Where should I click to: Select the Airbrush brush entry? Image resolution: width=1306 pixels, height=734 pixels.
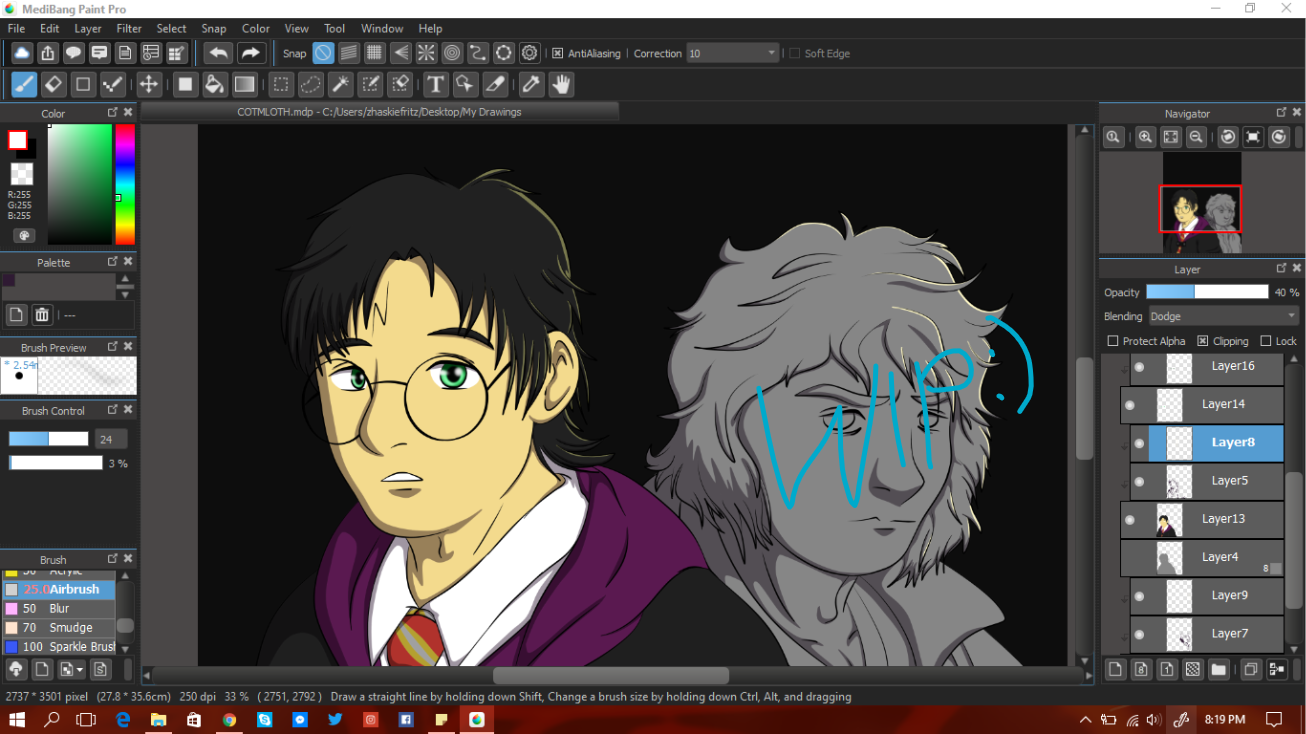(59, 589)
